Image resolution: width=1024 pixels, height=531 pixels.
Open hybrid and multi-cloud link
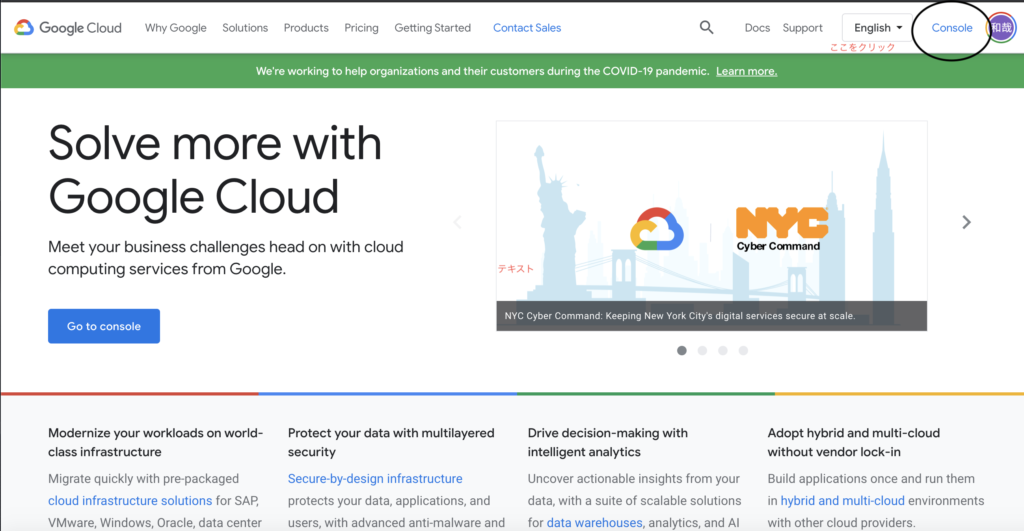click(842, 501)
